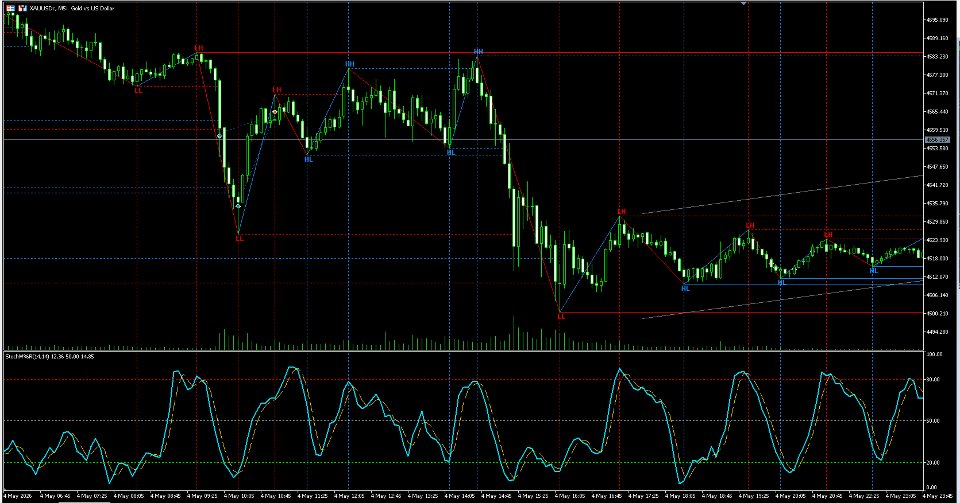This screenshot has width=960, height=503.
Task: Select the thick red resistance line at 4583.230
Action: pyautogui.click(x=560, y=53)
